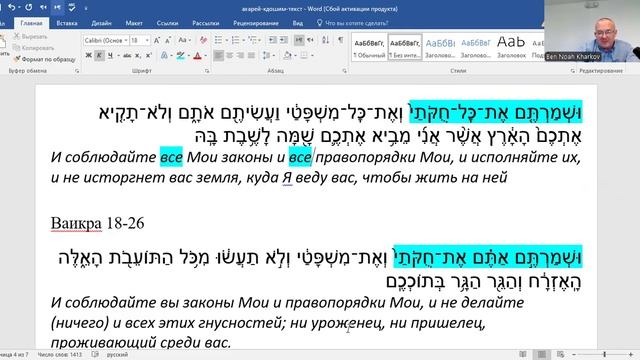This screenshot has height=360, width=640.
Task: Click the 'Что вы хотите сделать?' search box
Action: point(352,23)
